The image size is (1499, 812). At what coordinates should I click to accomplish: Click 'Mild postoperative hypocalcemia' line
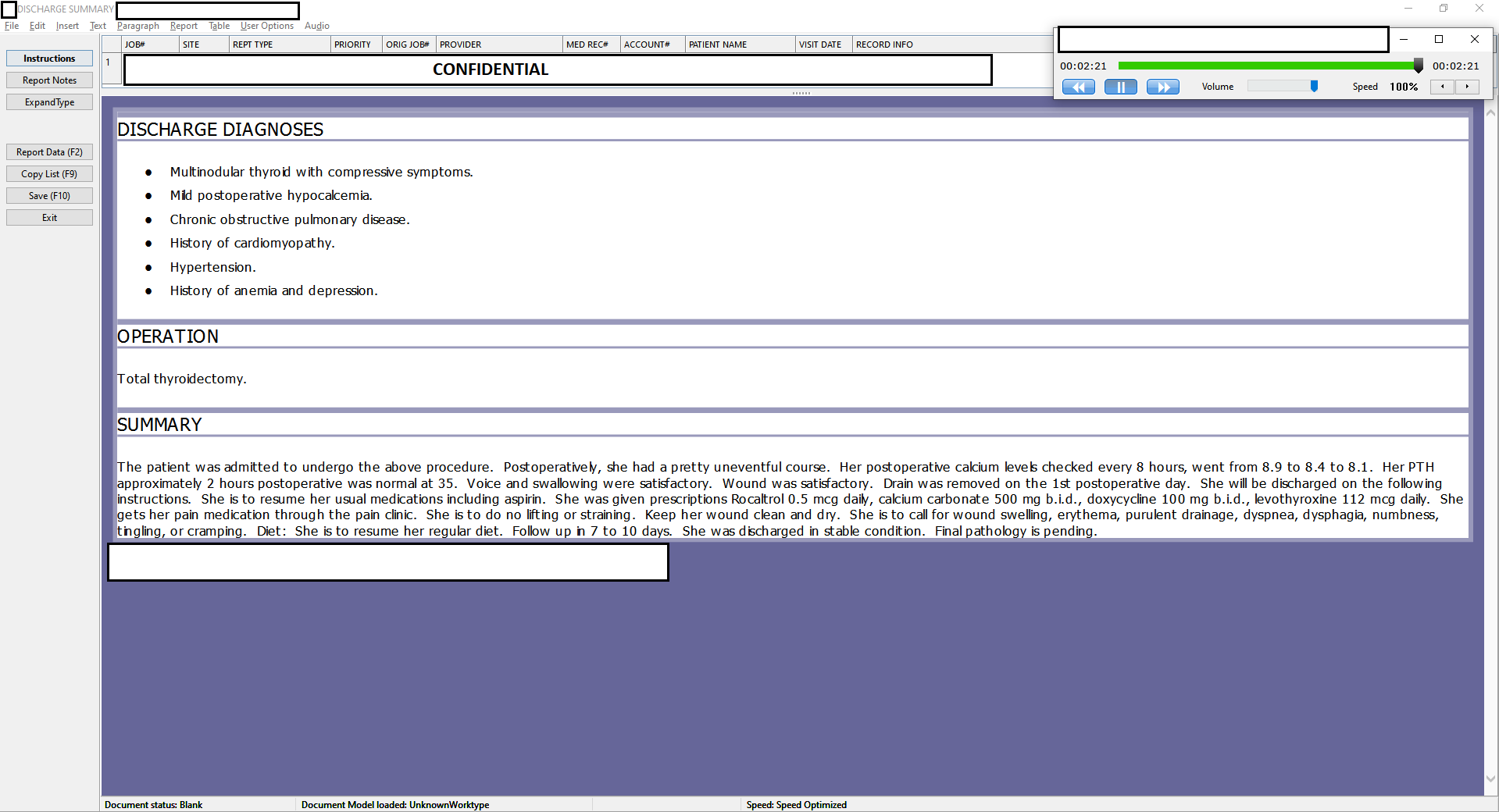coord(271,195)
